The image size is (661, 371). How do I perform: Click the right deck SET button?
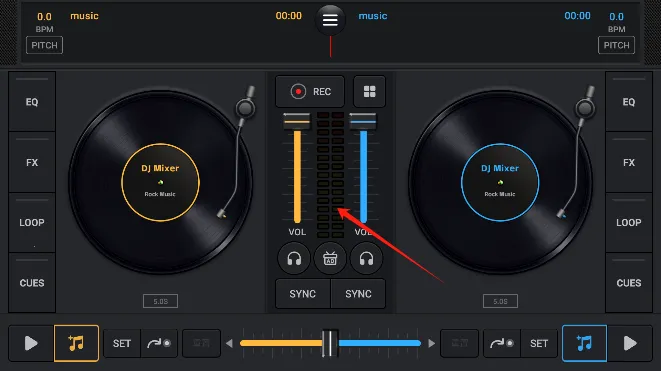point(539,343)
